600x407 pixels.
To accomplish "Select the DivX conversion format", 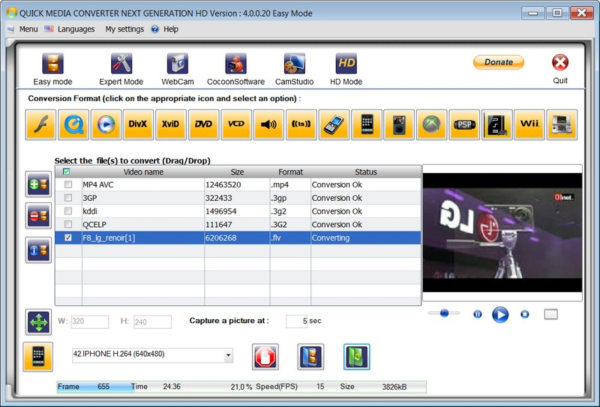I will (137, 125).
